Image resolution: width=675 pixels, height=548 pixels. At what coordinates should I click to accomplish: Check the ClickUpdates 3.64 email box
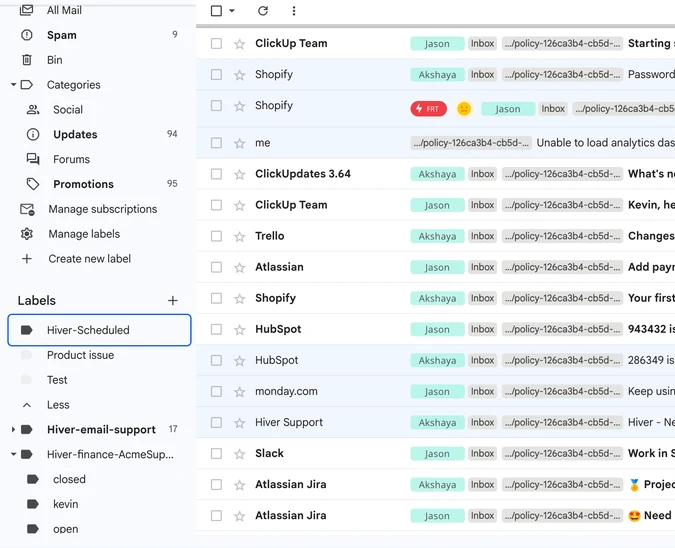click(x=217, y=174)
